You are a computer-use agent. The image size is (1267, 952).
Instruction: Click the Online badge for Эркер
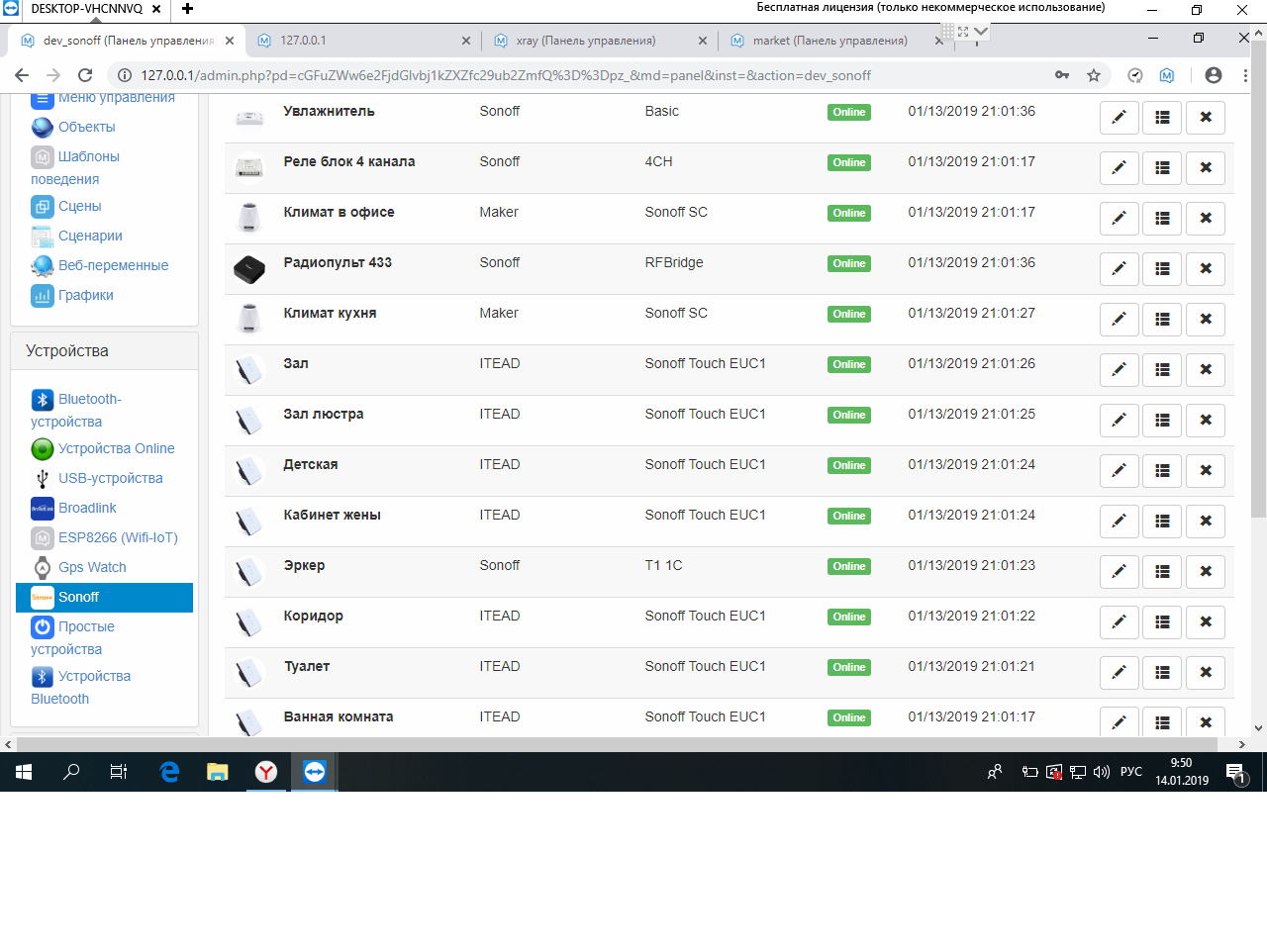[x=849, y=566]
